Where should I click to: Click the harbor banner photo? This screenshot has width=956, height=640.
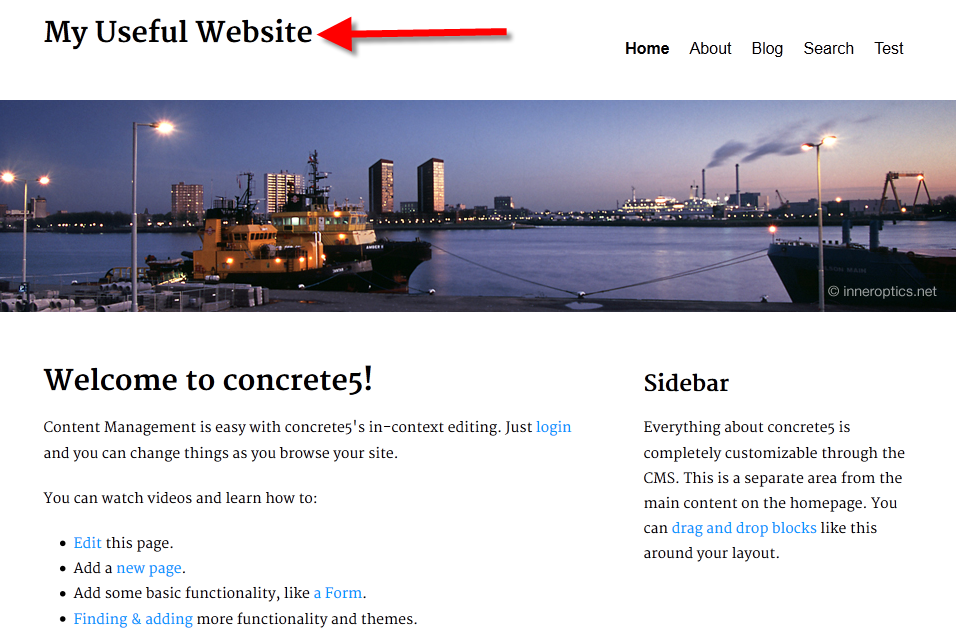pyautogui.click(x=478, y=206)
